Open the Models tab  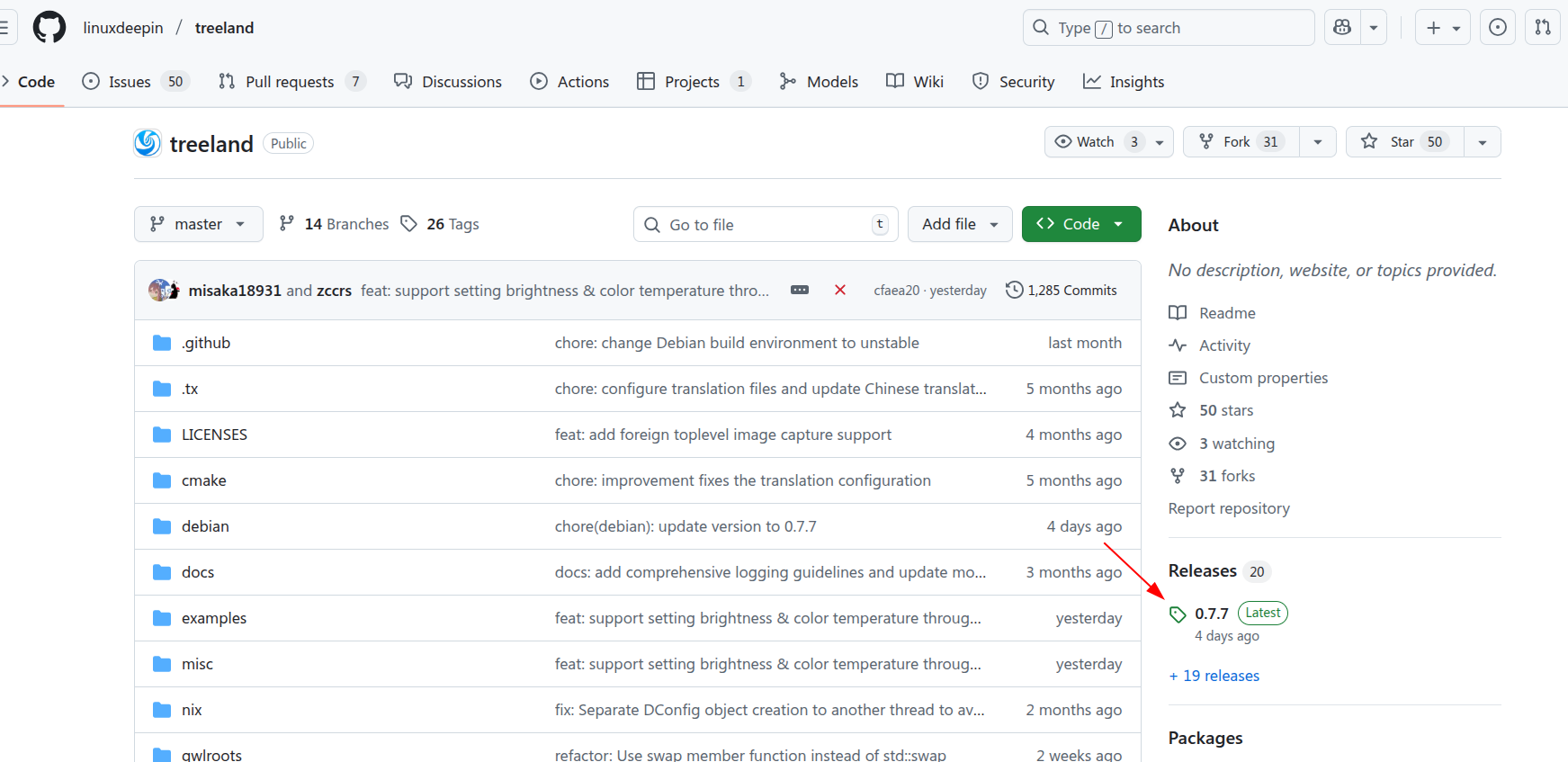tap(819, 82)
